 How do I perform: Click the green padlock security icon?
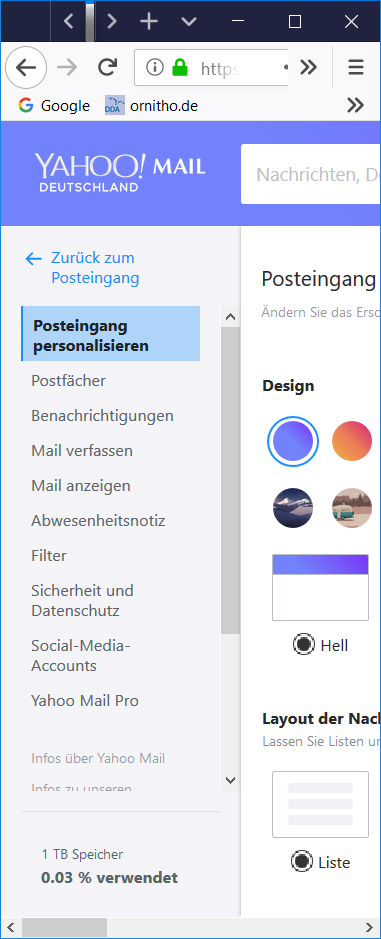point(180,68)
